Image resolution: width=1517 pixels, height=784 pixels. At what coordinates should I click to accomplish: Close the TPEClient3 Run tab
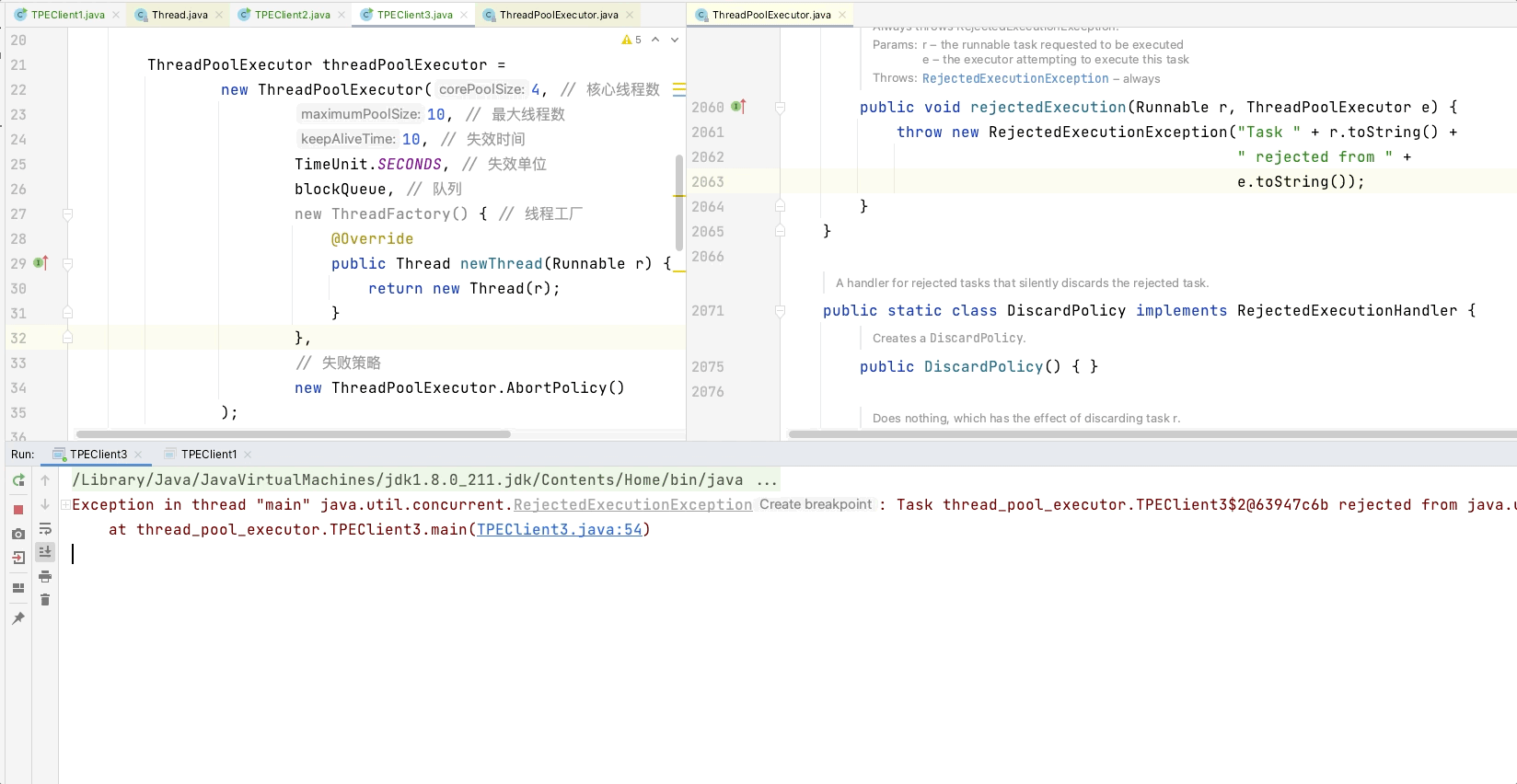tap(138, 455)
